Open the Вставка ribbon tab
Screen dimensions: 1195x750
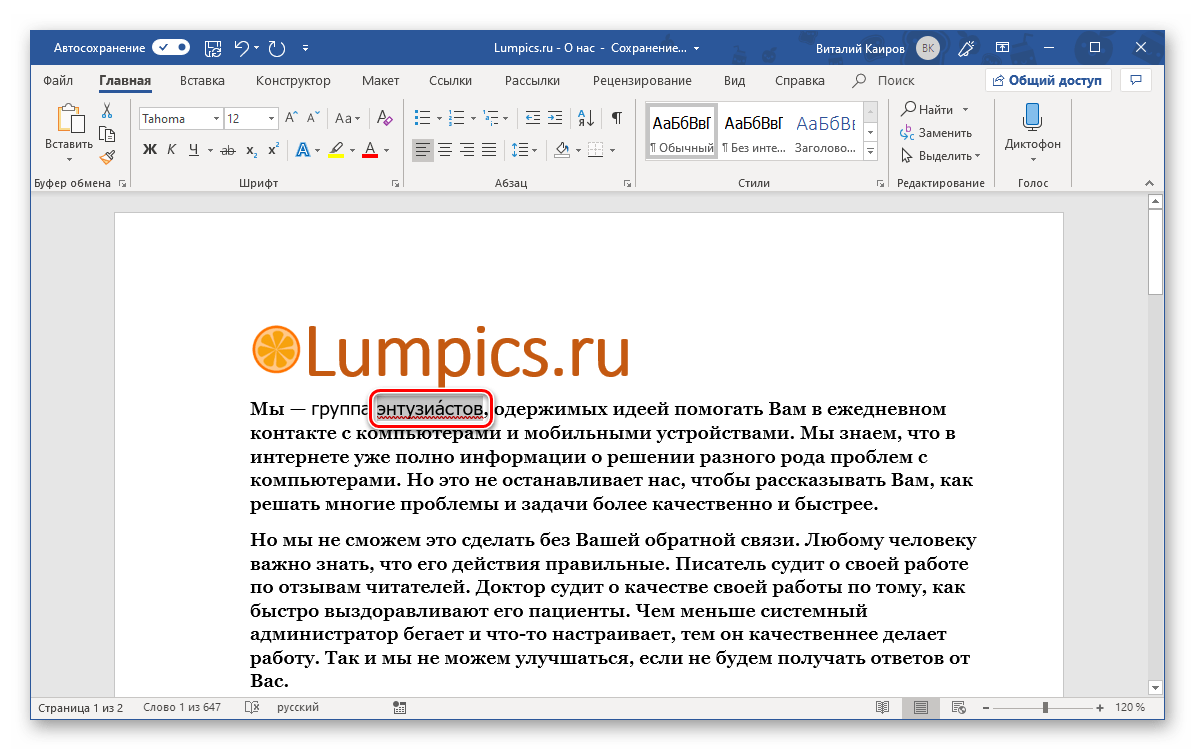(x=202, y=81)
